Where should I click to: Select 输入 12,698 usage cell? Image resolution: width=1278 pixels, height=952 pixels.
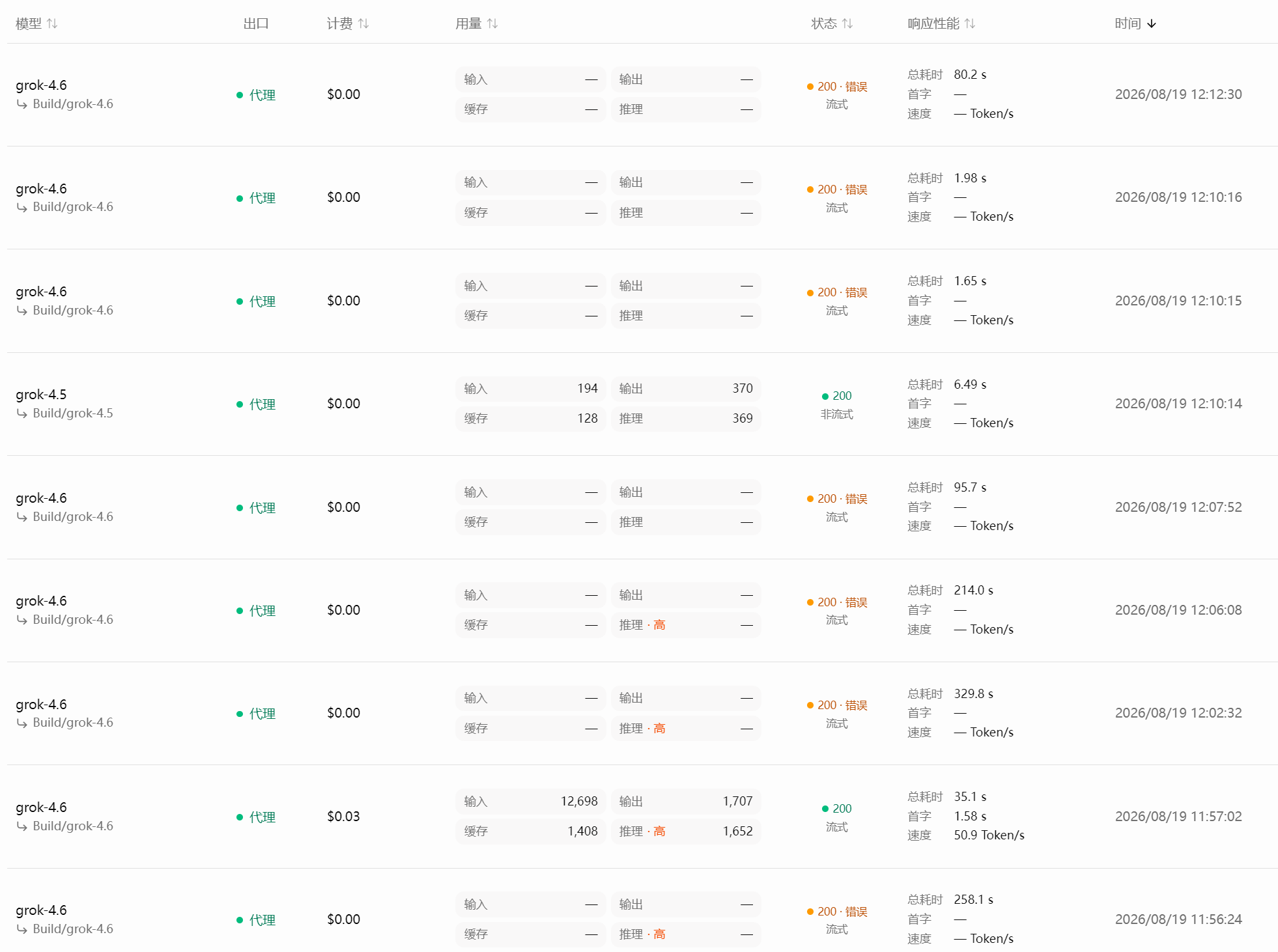pyautogui.click(x=531, y=802)
